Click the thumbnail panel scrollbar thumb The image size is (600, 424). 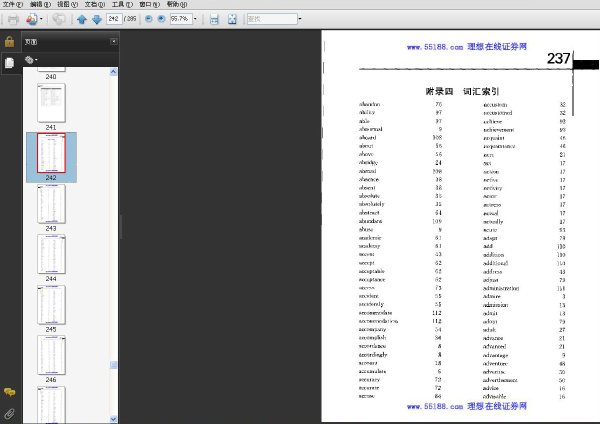pos(114,365)
